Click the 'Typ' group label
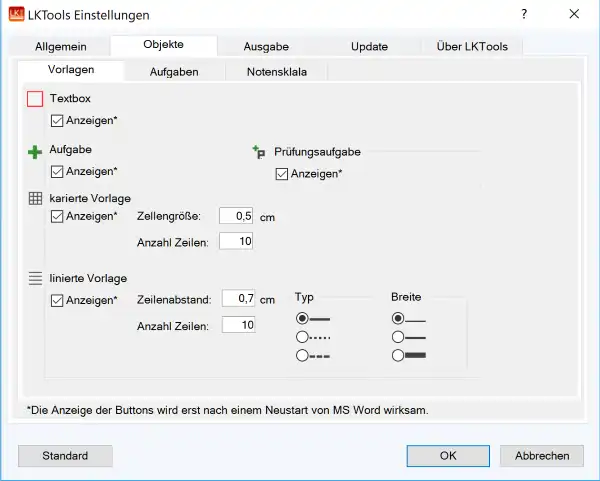600x481 pixels. coord(304,297)
